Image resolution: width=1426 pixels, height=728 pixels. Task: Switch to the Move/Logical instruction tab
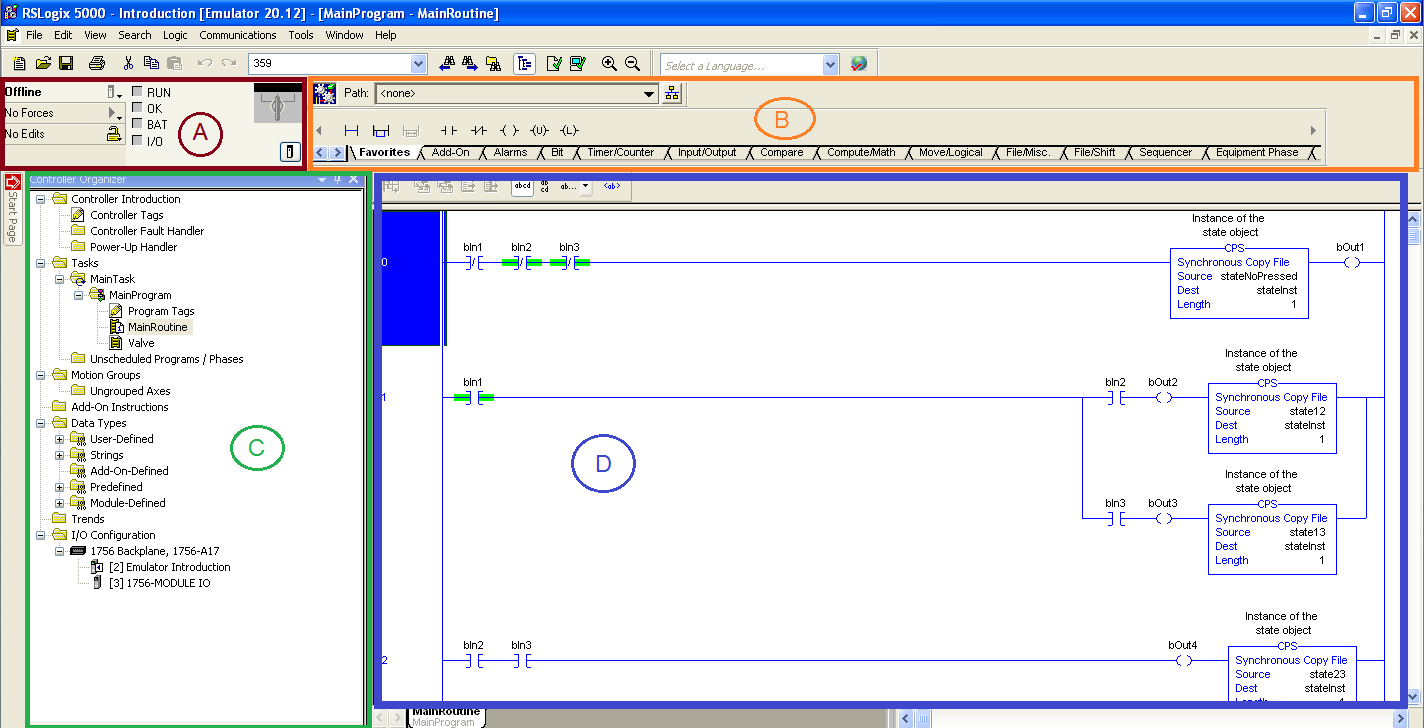[950, 153]
